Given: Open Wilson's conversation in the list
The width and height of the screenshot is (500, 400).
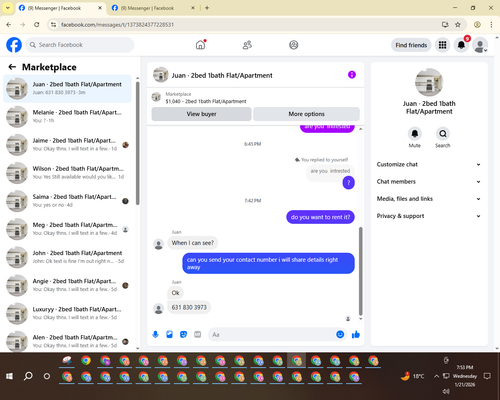Looking at the screenshot, I should [x=68, y=173].
